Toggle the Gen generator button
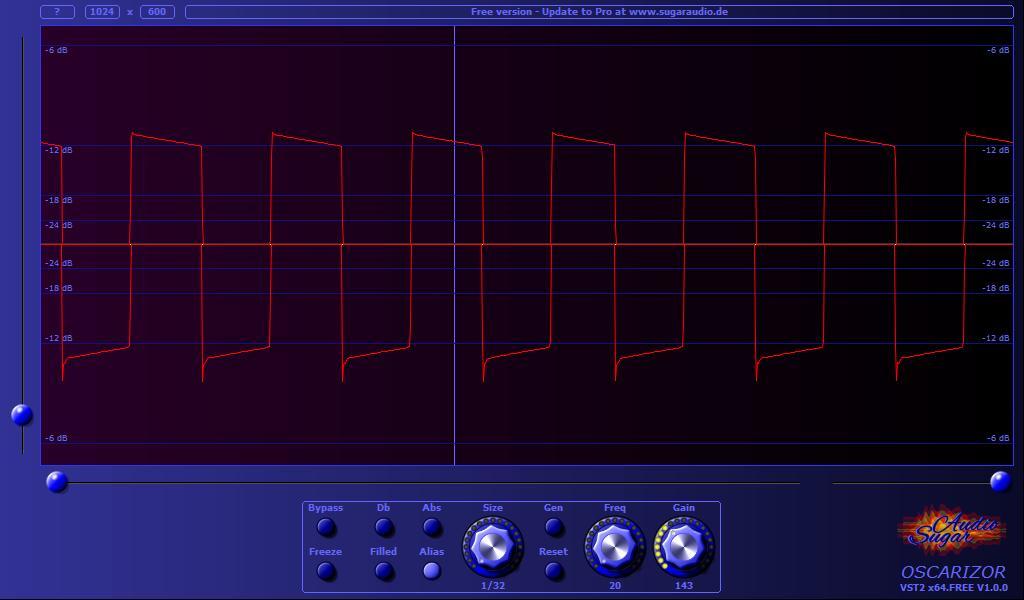The height and width of the screenshot is (600, 1024). click(x=553, y=527)
